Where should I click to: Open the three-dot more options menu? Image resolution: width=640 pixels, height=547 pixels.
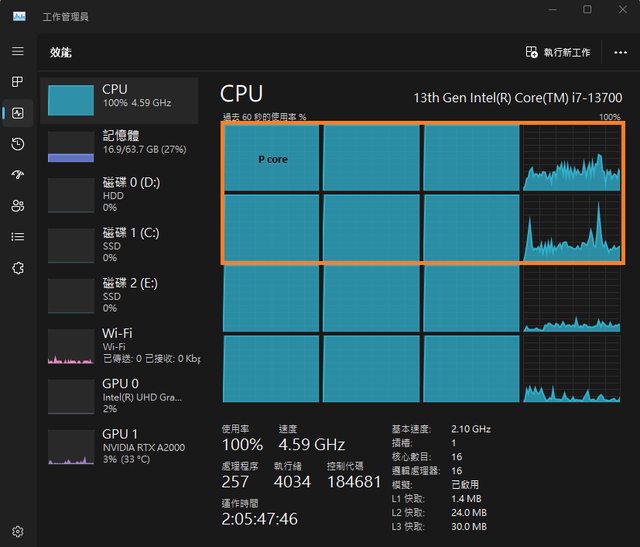click(x=620, y=52)
